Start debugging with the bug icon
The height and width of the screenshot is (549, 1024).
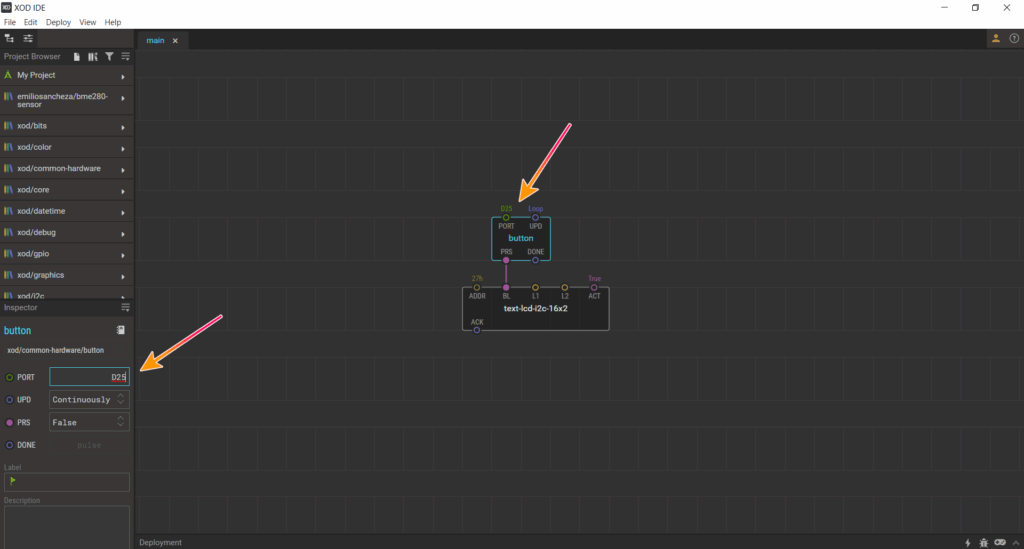(984, 542)
